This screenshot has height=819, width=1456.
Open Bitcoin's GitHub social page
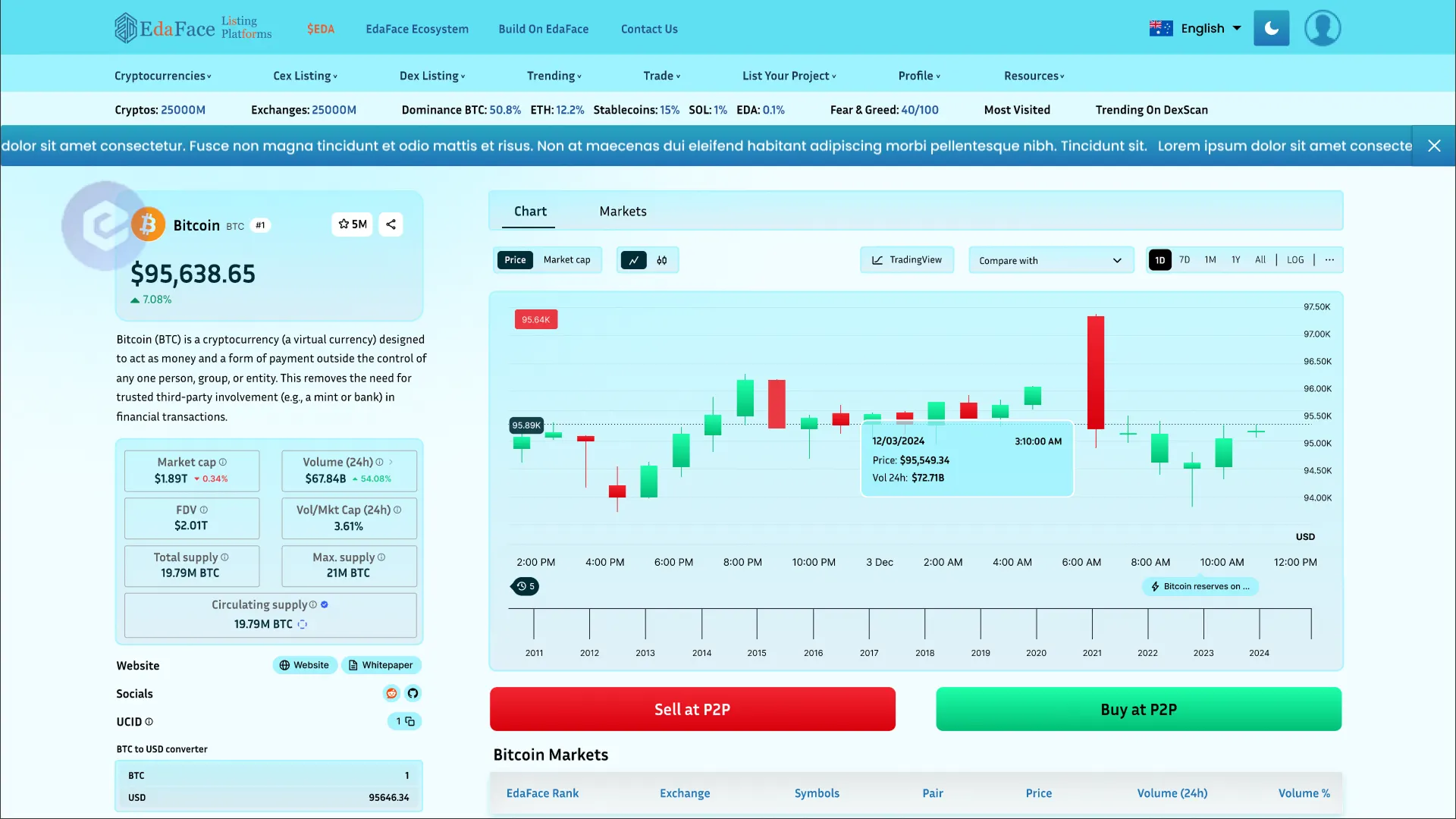click(x=413, y=693)
